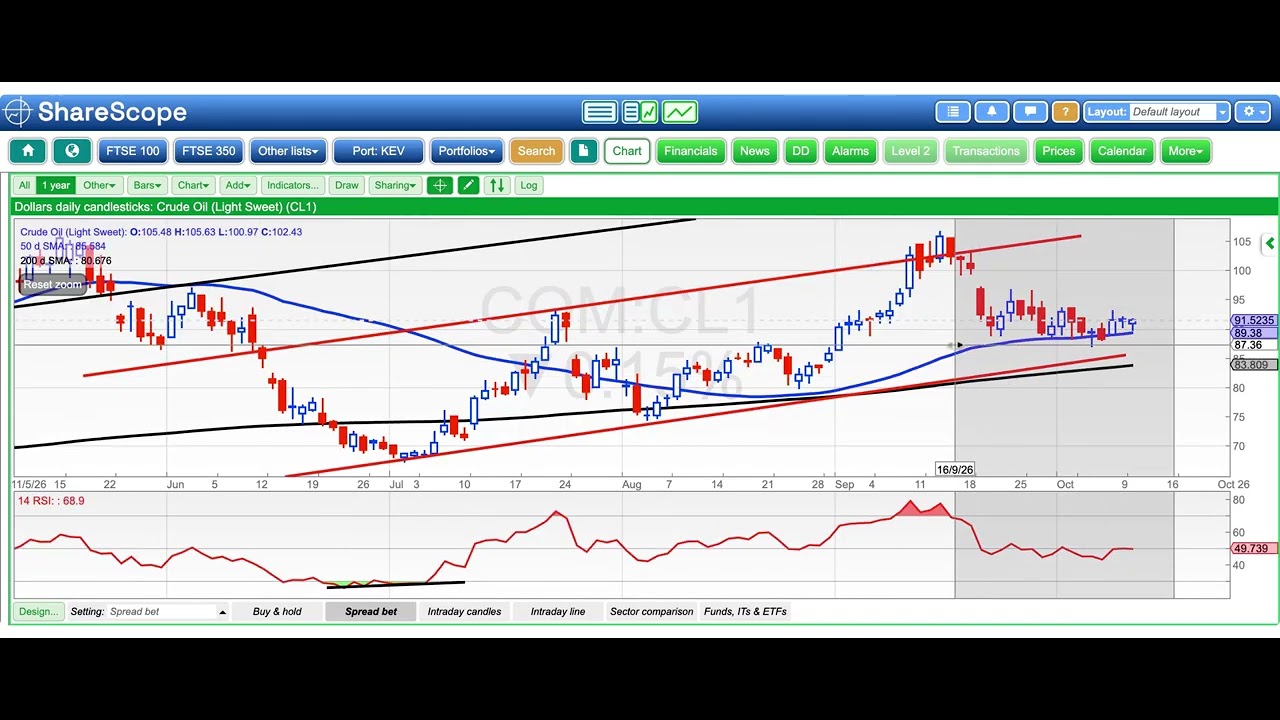Select the Buy & hold setting
1280x720 pixels.
coord(277,611)
